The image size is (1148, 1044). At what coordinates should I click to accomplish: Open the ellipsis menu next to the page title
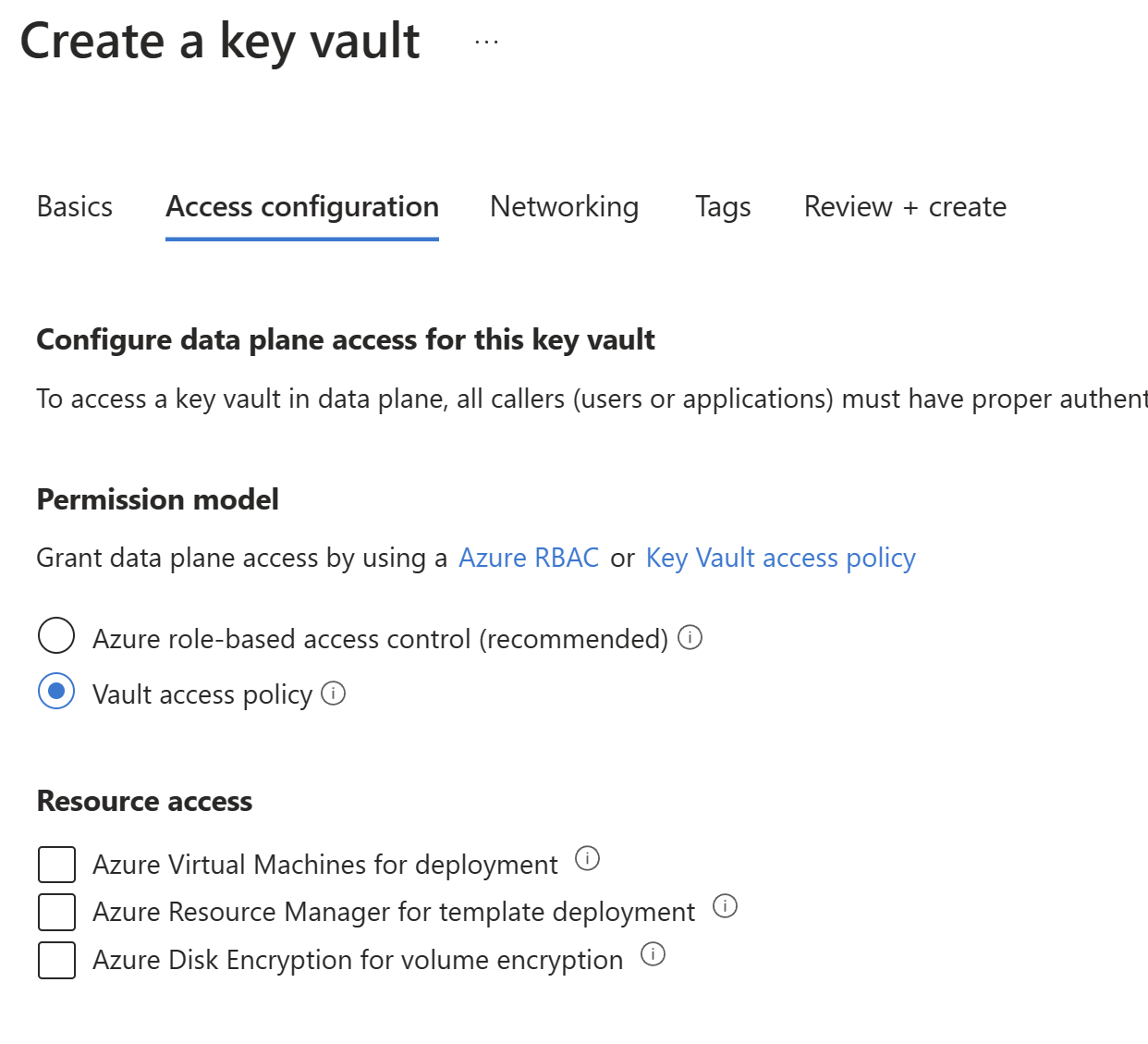[485, 41]
